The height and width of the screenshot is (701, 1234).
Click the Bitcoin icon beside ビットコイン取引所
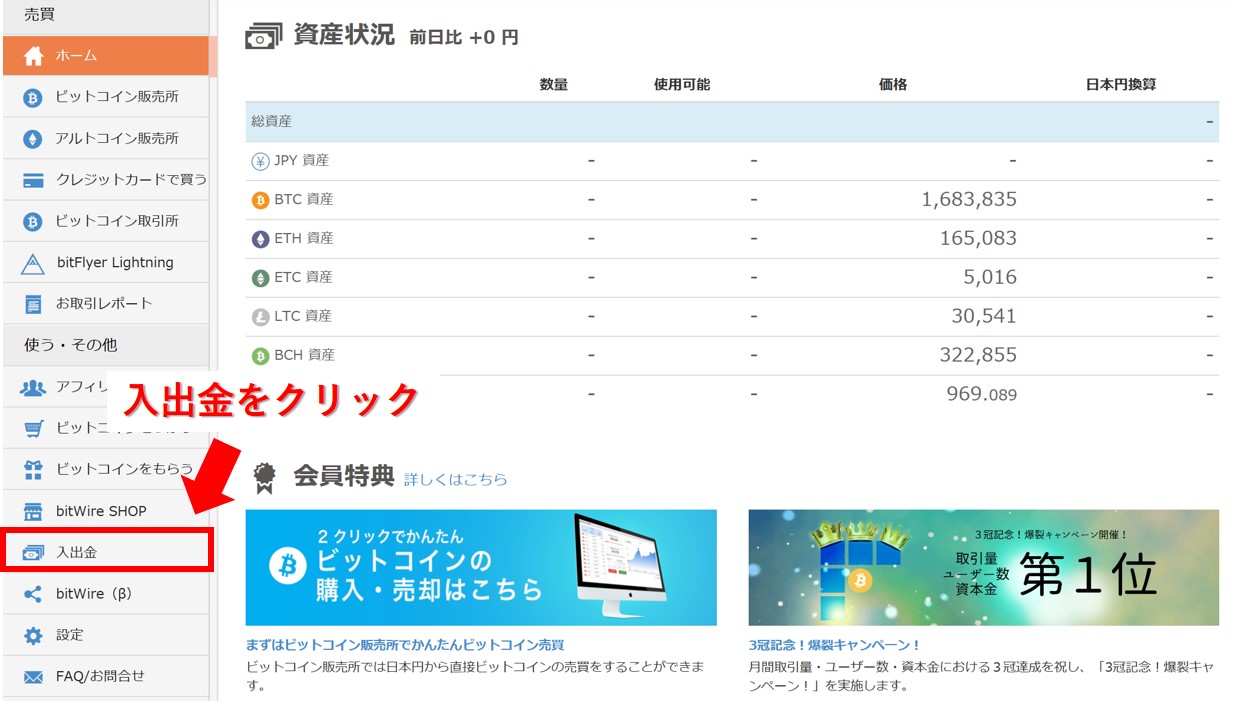click(x=33, y=221)
